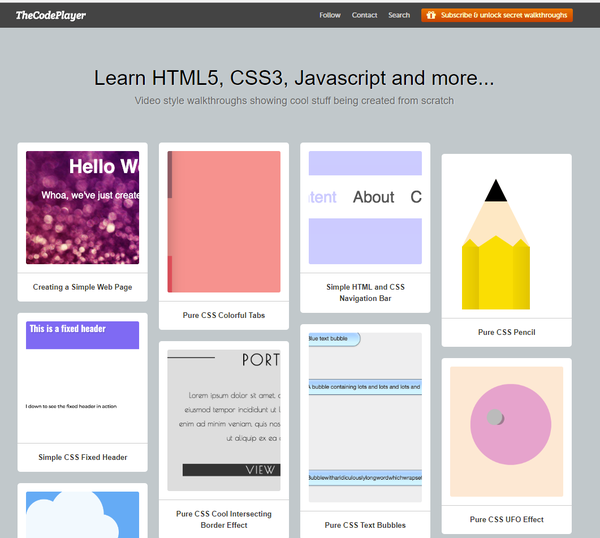The height and width of the screenshot is (538, 600).
Task: Open Pure CSS Pencil title
Action: point(507,332)
